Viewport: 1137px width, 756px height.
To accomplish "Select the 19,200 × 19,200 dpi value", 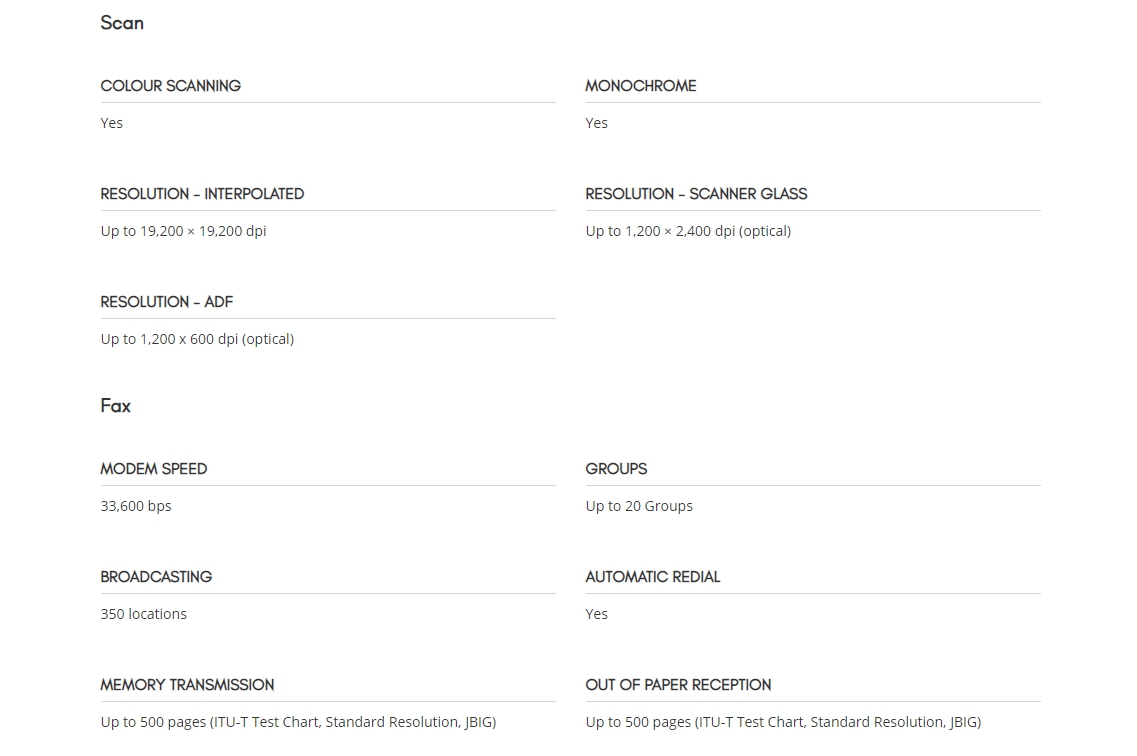I will pos(203,231).
